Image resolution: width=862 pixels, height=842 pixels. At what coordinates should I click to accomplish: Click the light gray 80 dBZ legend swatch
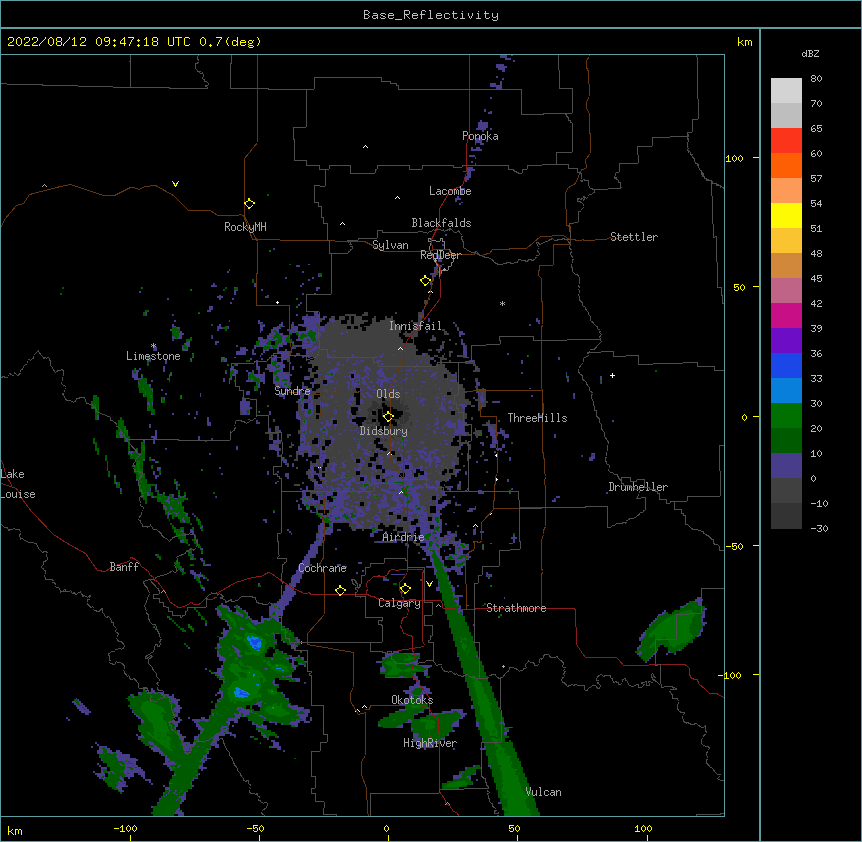786,90
